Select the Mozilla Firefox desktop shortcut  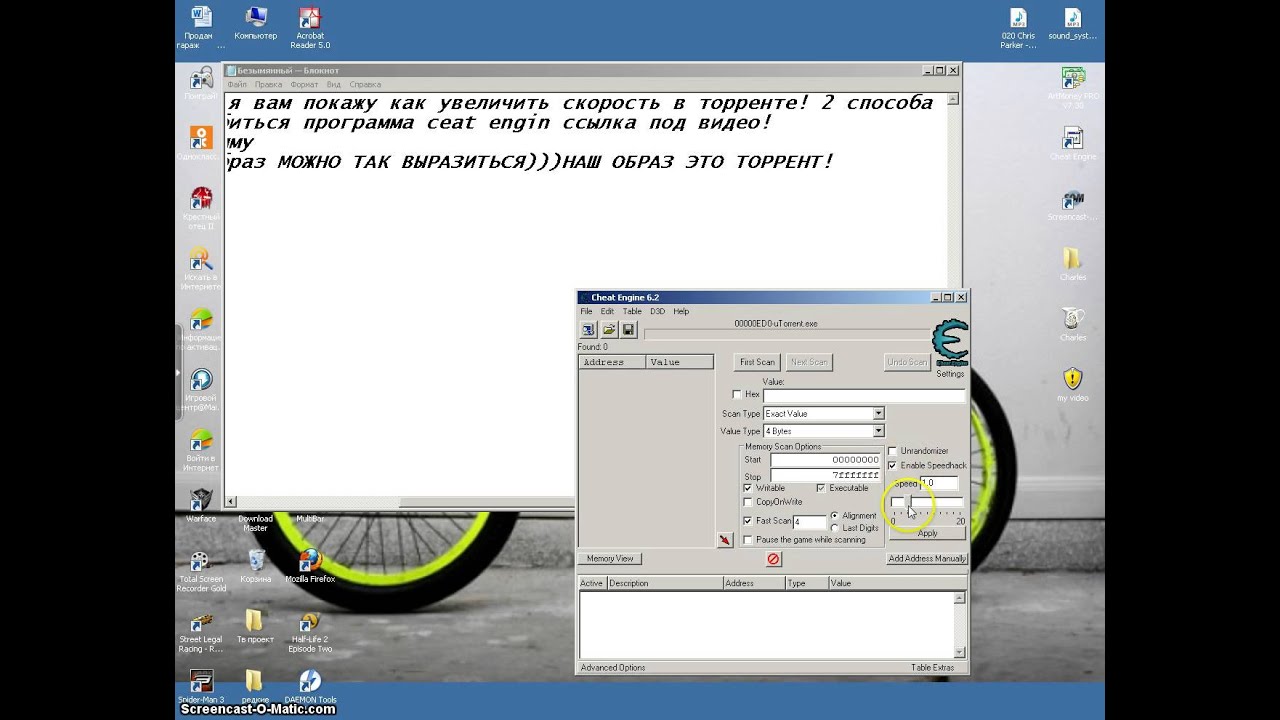(310, 560)
